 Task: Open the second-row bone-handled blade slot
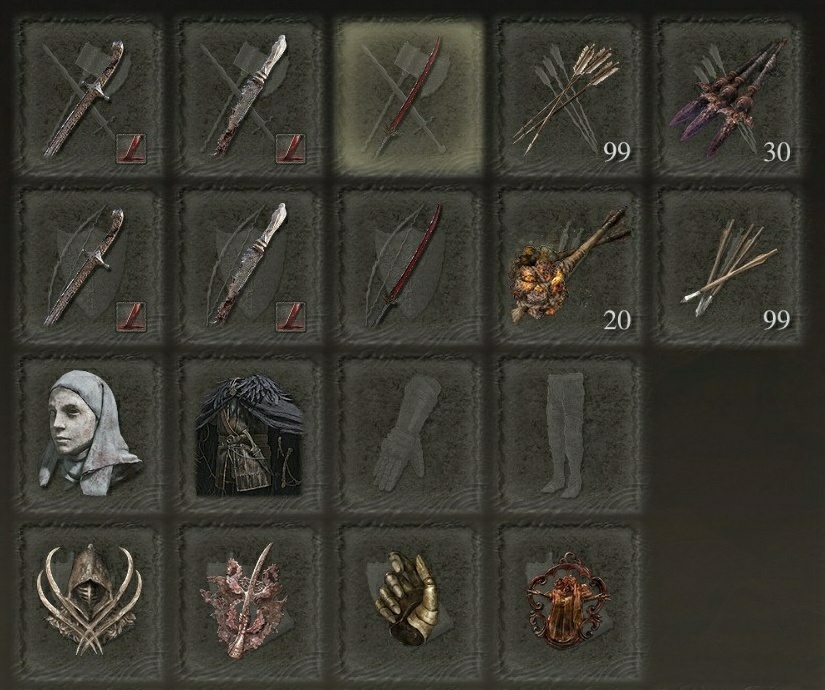click(249, 266)
